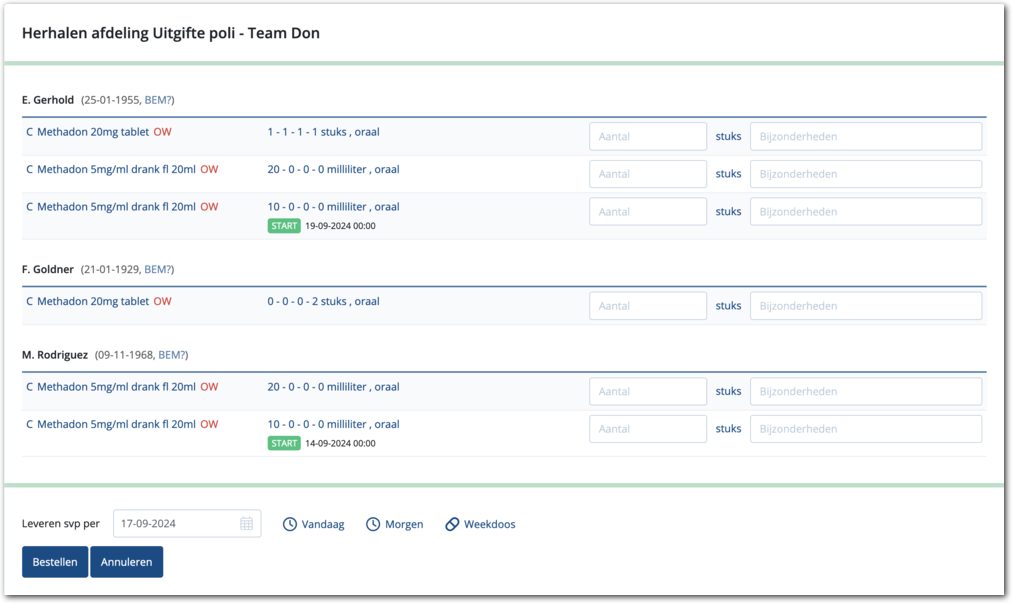Click the Leveren svp per date input
The image size is (1012, 603).
(x=176, y=524)
